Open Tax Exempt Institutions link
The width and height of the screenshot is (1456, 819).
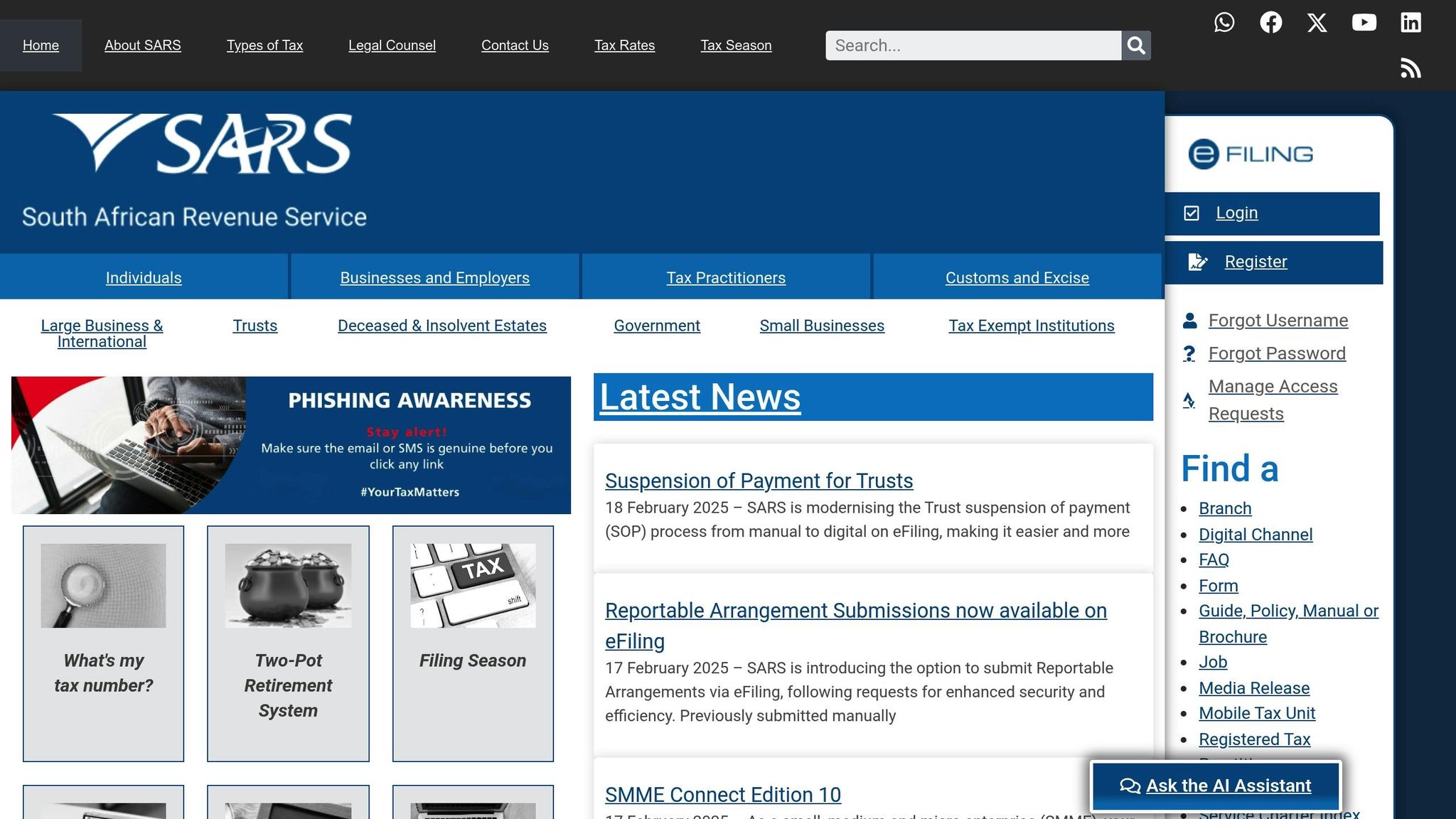point(1032,326)
